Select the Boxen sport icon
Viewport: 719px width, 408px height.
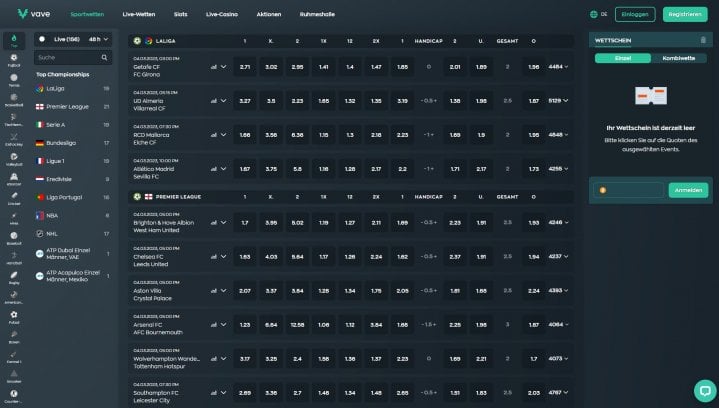click(x=14, y=336)
